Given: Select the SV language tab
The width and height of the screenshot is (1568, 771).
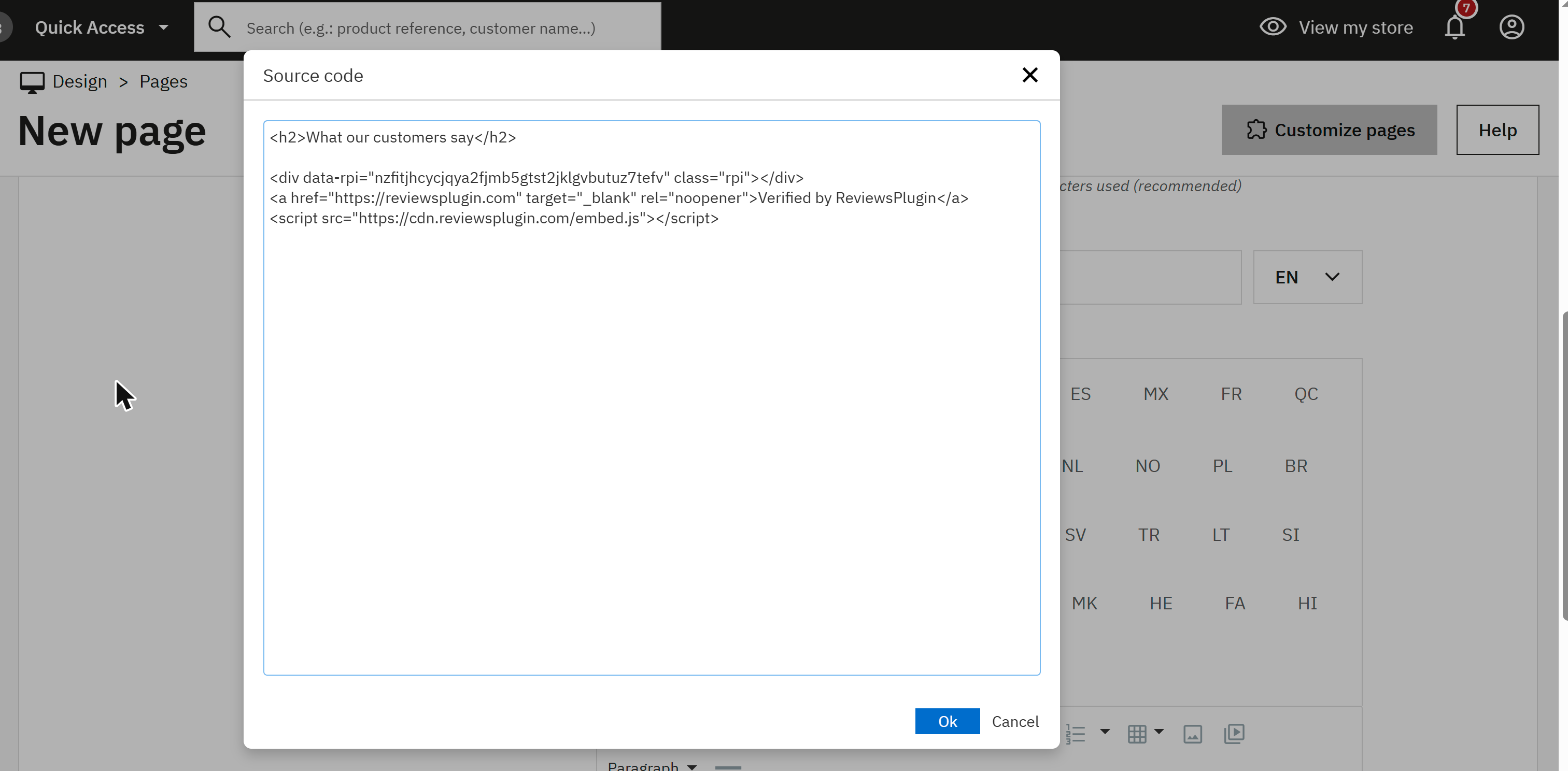Looking at the screenshot, I should pos(1075,535).
